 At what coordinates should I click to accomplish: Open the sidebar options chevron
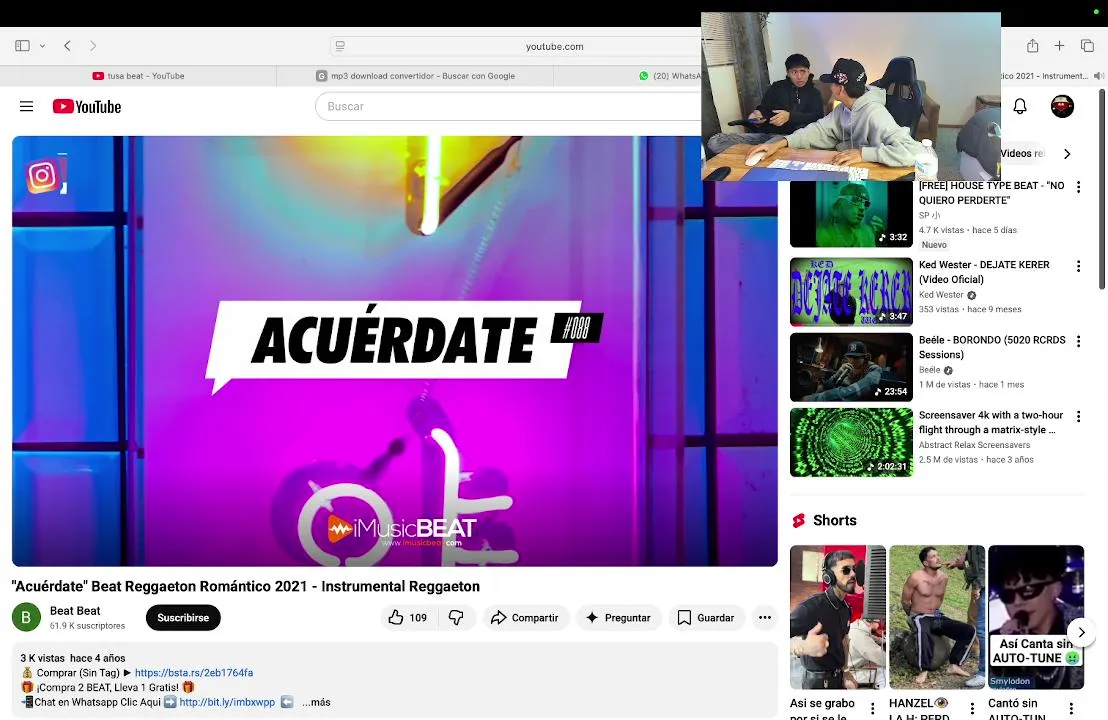42,46
